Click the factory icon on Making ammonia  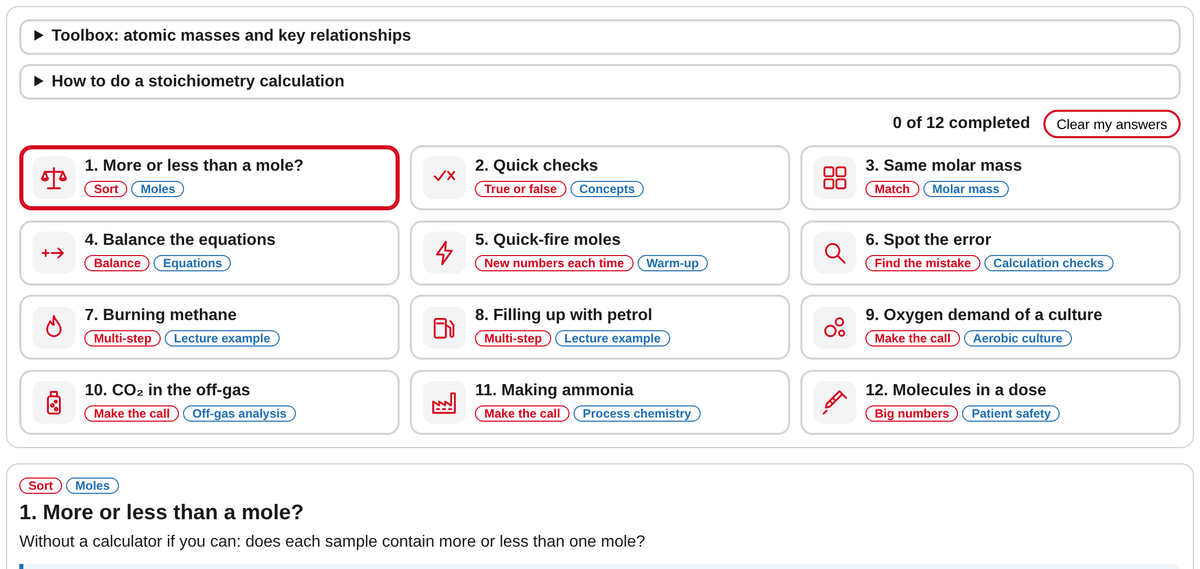pos(444,402)
